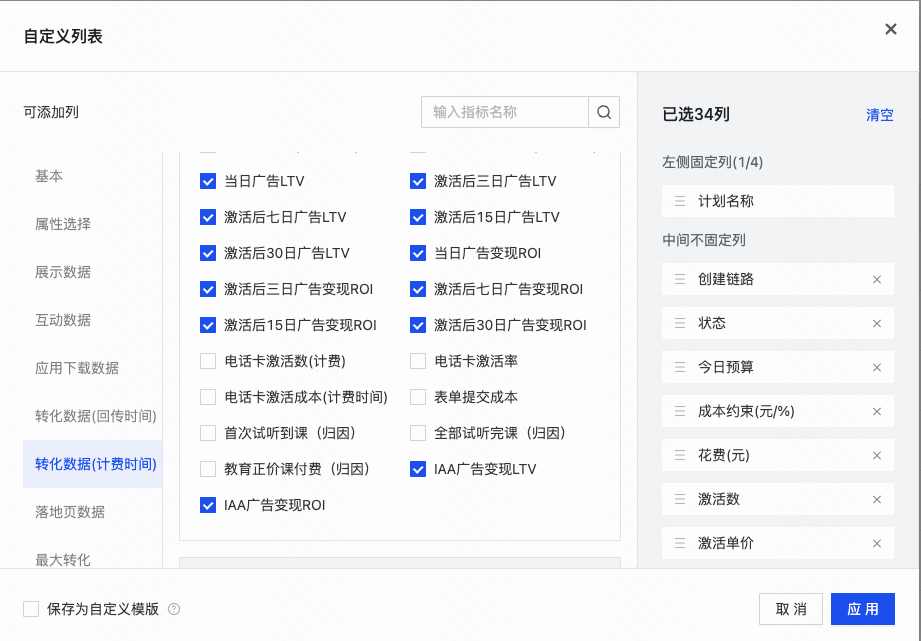
Task: Delete 今日预算 column via X icon
Action: point(877,368)
